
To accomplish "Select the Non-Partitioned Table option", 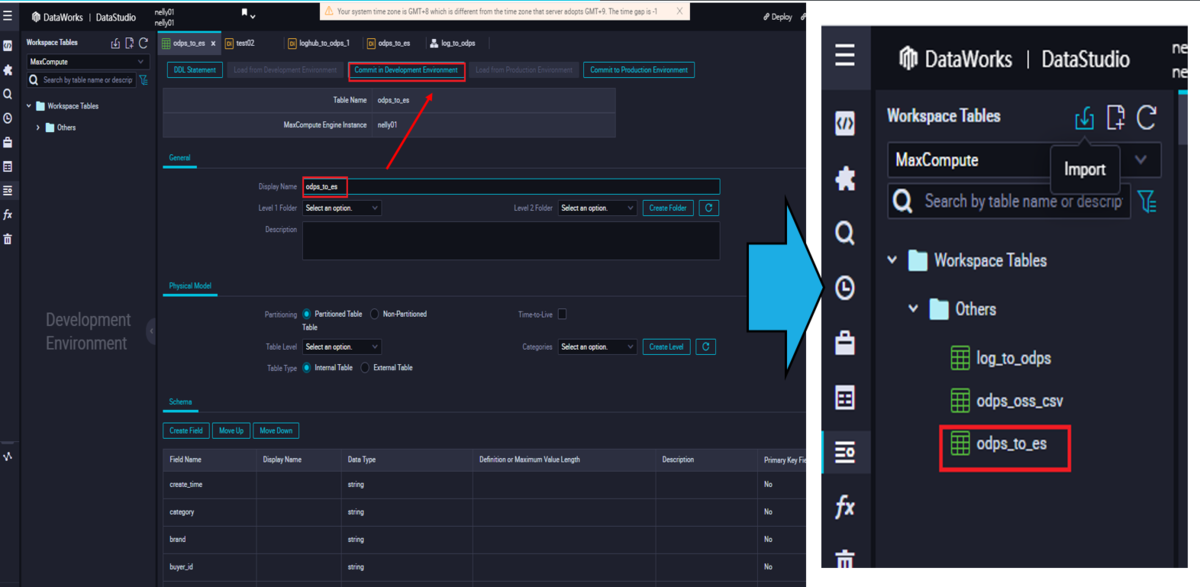I will (375, 314).
